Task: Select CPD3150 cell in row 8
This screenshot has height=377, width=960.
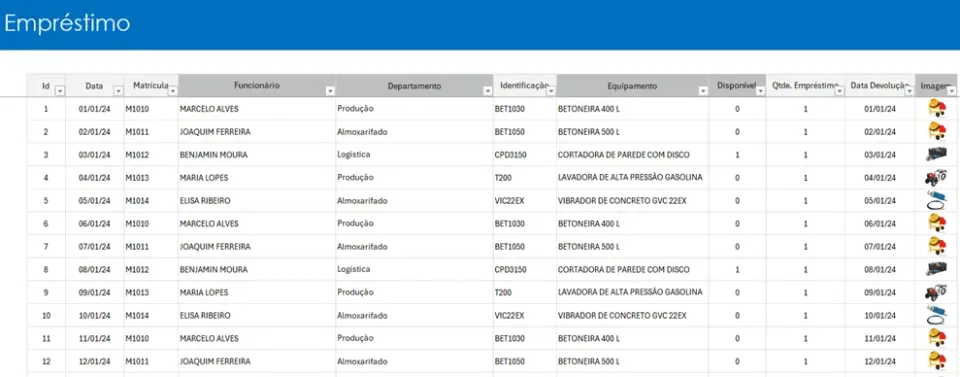Action: pos(525,270)
